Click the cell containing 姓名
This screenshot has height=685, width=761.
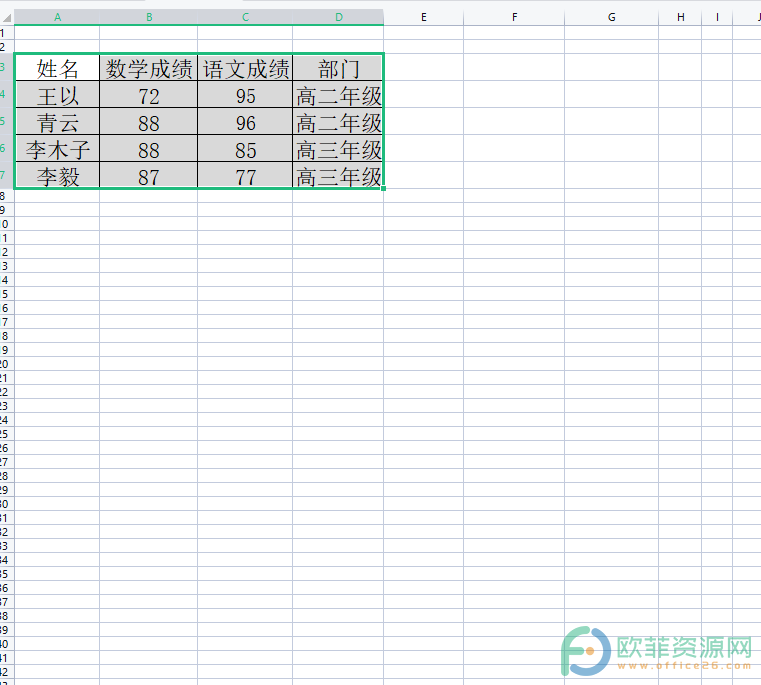[57, 67]
